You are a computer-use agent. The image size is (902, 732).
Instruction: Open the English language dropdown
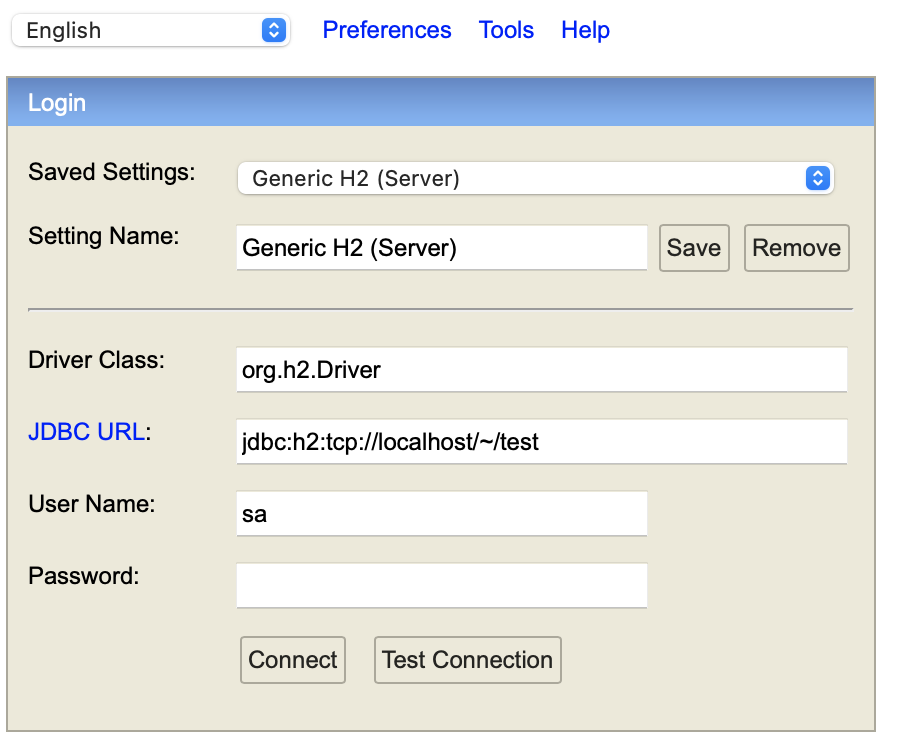coord(150,30)
